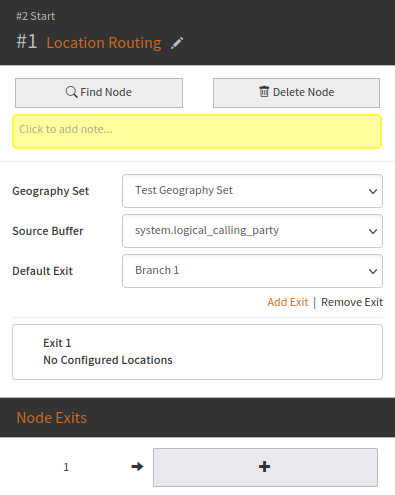This screenshot has height=495, width=395.
Task: Click the No Configured Locations text
Action: click(108, 360)
